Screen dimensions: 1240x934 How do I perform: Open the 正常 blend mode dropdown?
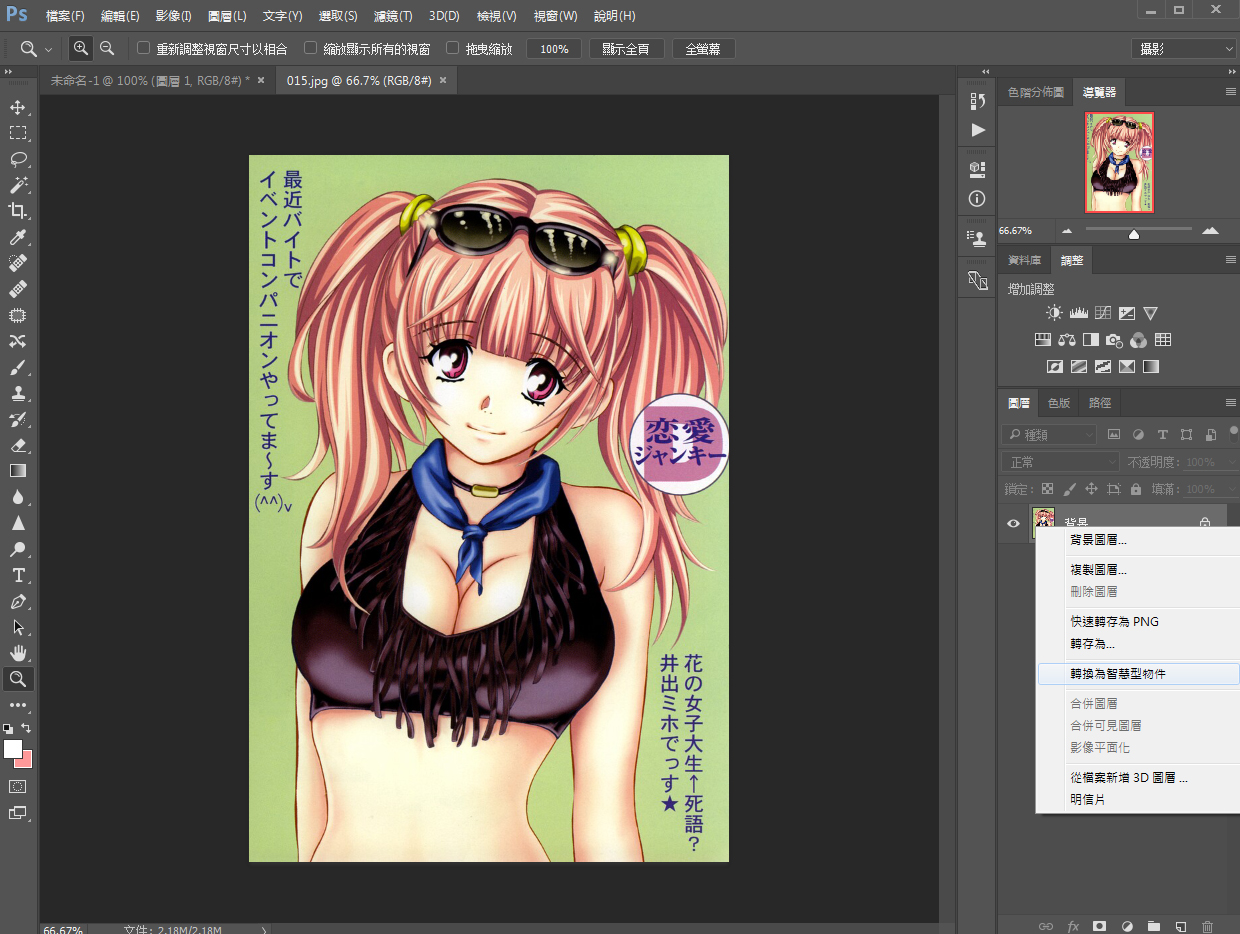coord(1061,462)
